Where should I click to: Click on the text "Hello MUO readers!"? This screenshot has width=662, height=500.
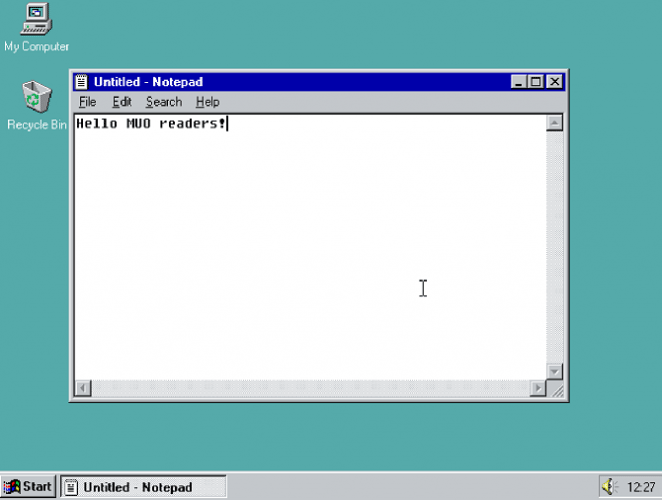[x=151, y=123]
